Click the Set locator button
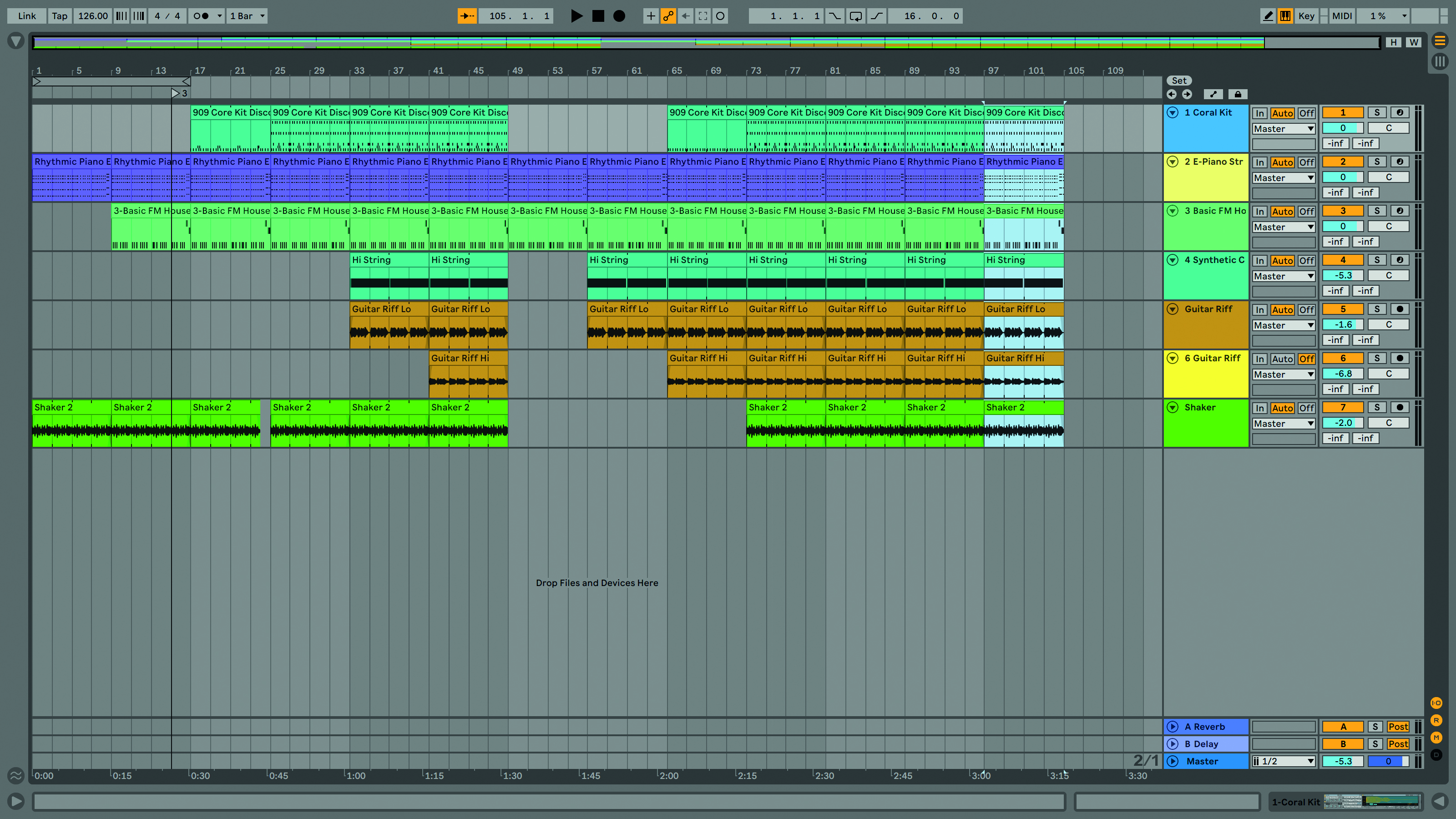 coord(1179,81)
